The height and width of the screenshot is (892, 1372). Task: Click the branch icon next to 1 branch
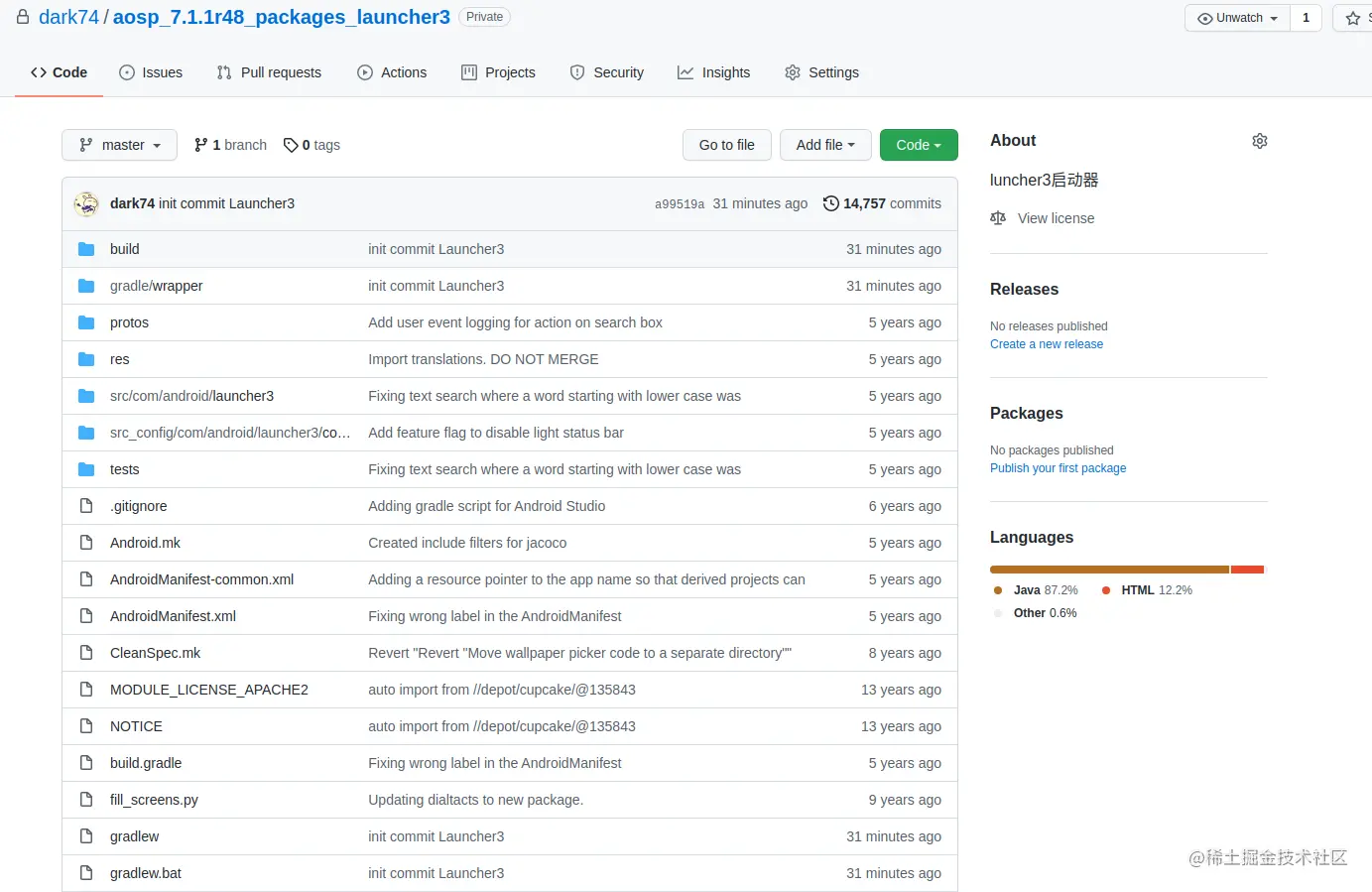click(201, 145)
